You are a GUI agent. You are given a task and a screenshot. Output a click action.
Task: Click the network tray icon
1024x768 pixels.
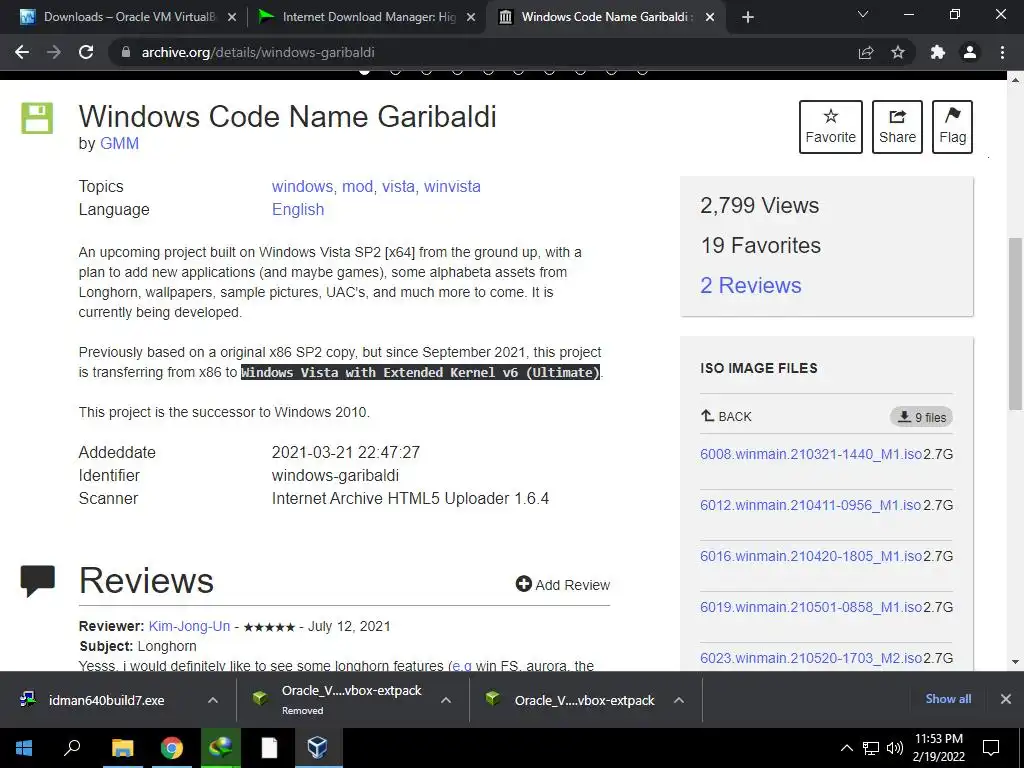click(x=871, y=748)
